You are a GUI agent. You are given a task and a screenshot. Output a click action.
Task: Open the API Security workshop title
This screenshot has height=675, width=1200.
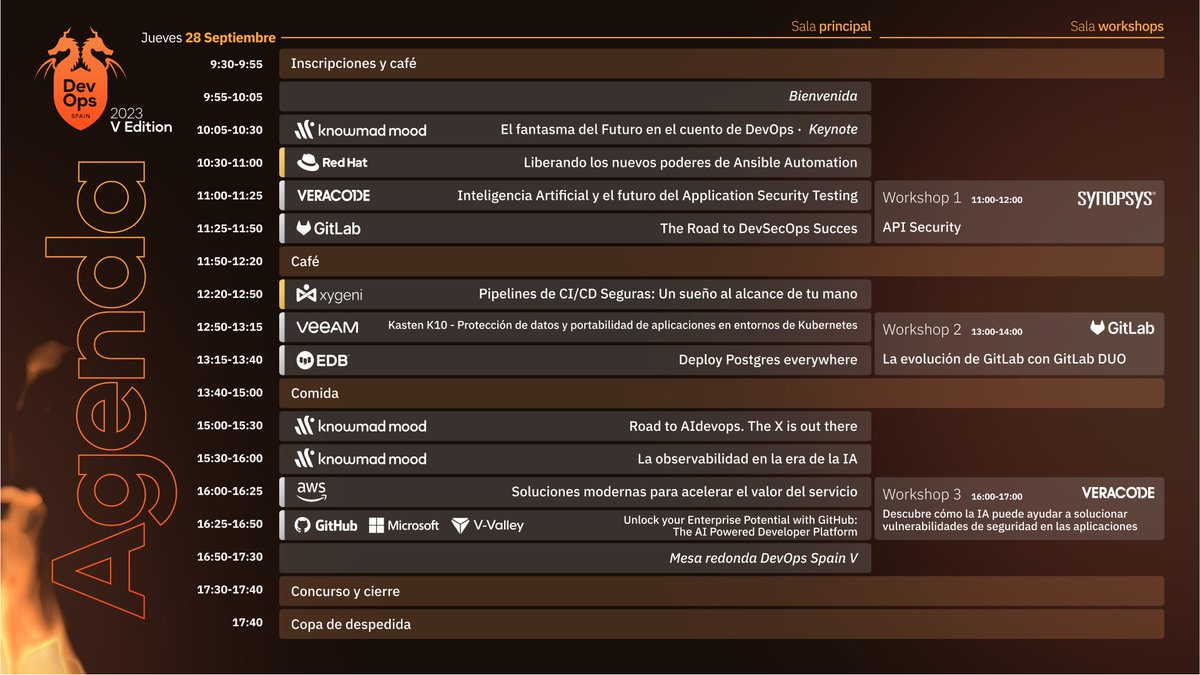pyautogui.click(x=921, y=227)
